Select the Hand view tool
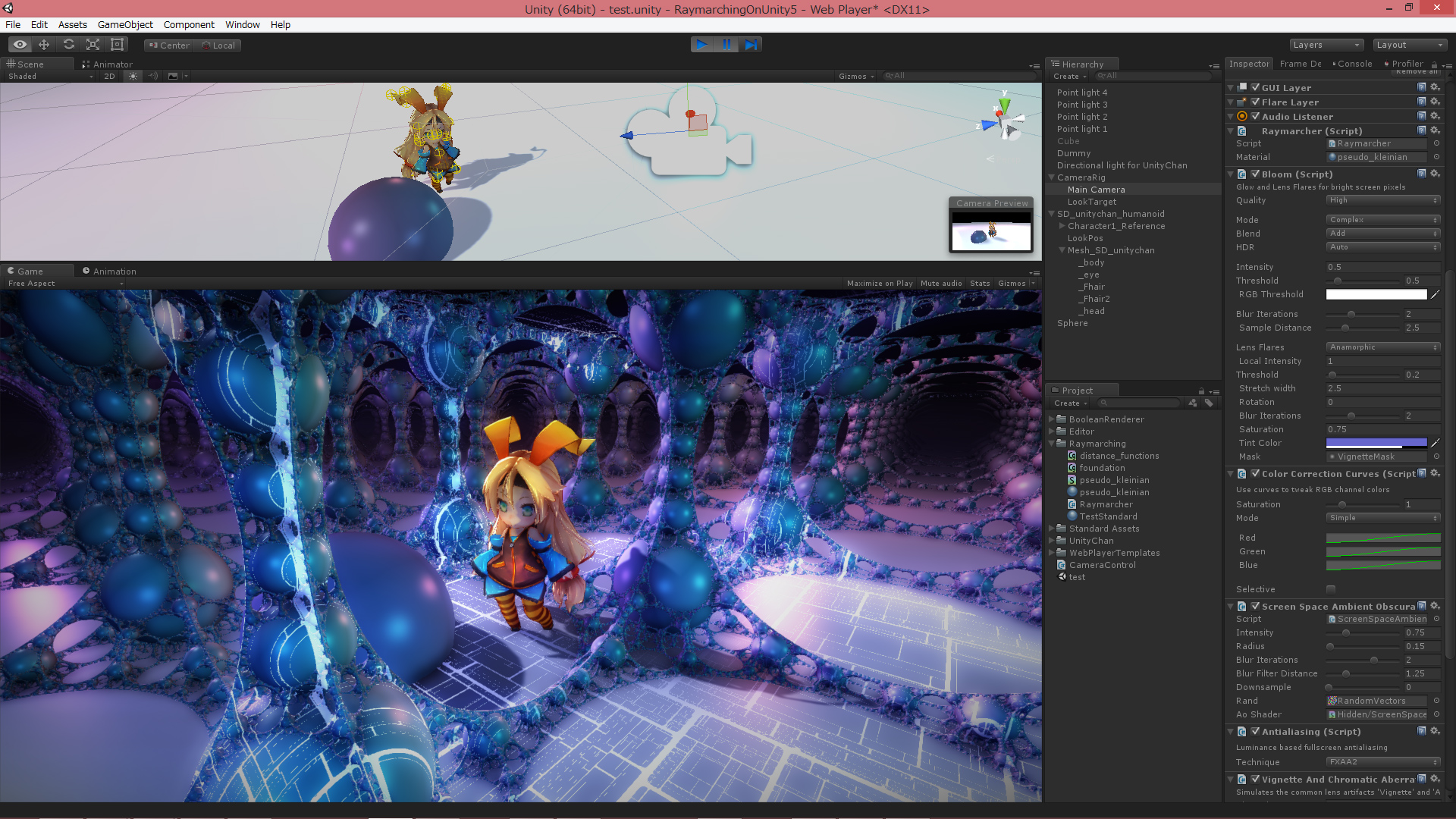 [20, 45]
